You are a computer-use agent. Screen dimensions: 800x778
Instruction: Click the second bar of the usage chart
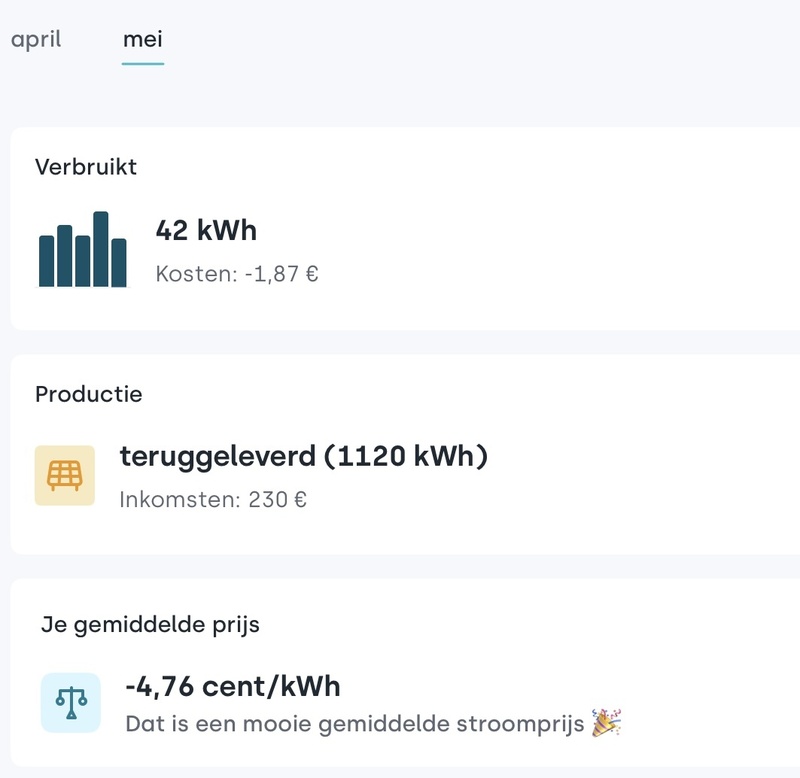point(65,257)
